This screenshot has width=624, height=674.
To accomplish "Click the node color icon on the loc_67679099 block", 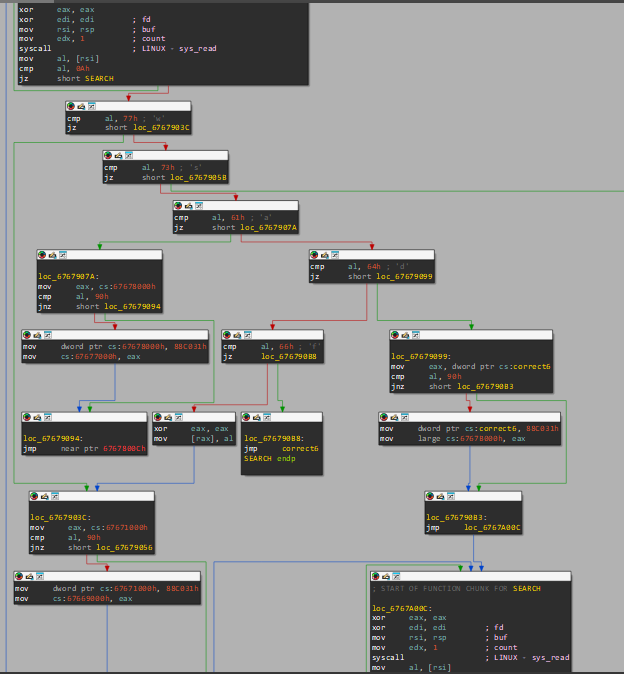I will [395, 334].
